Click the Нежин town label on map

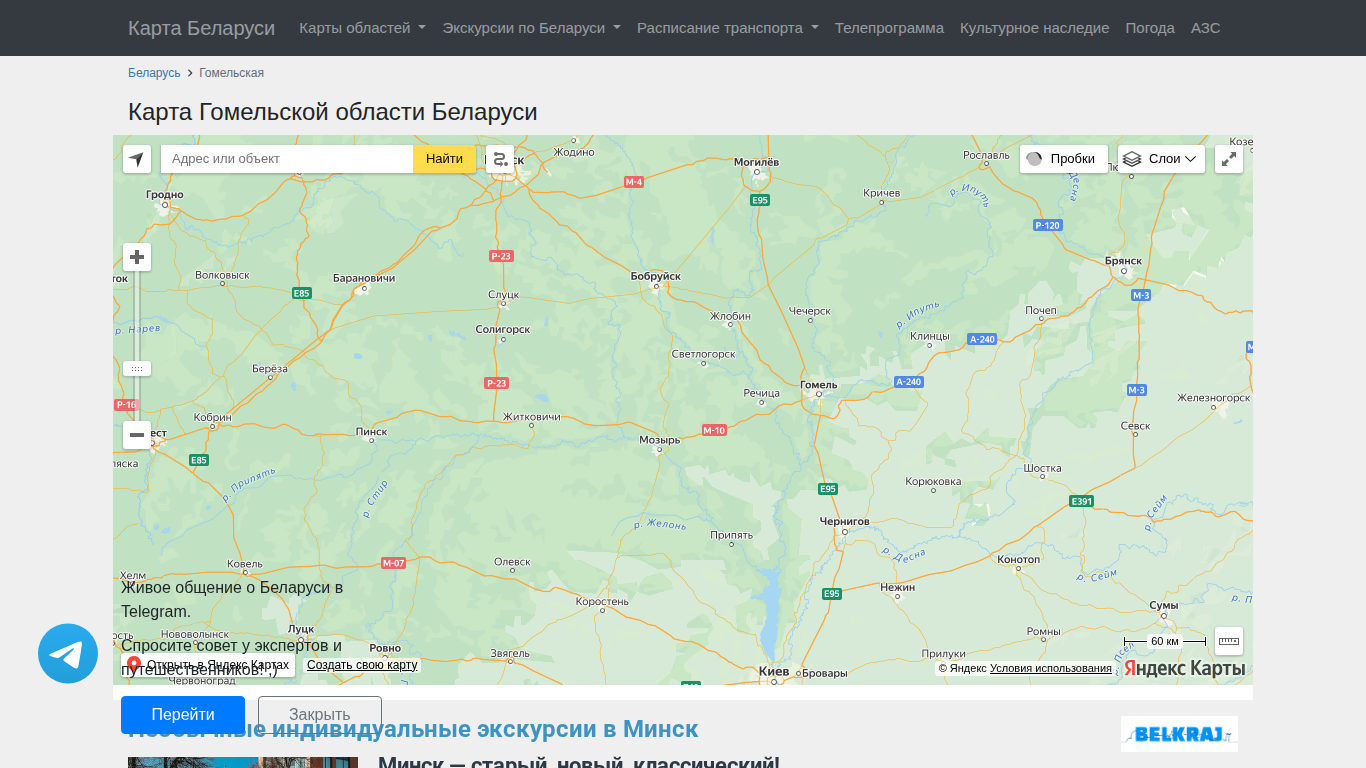coord(897,588)
